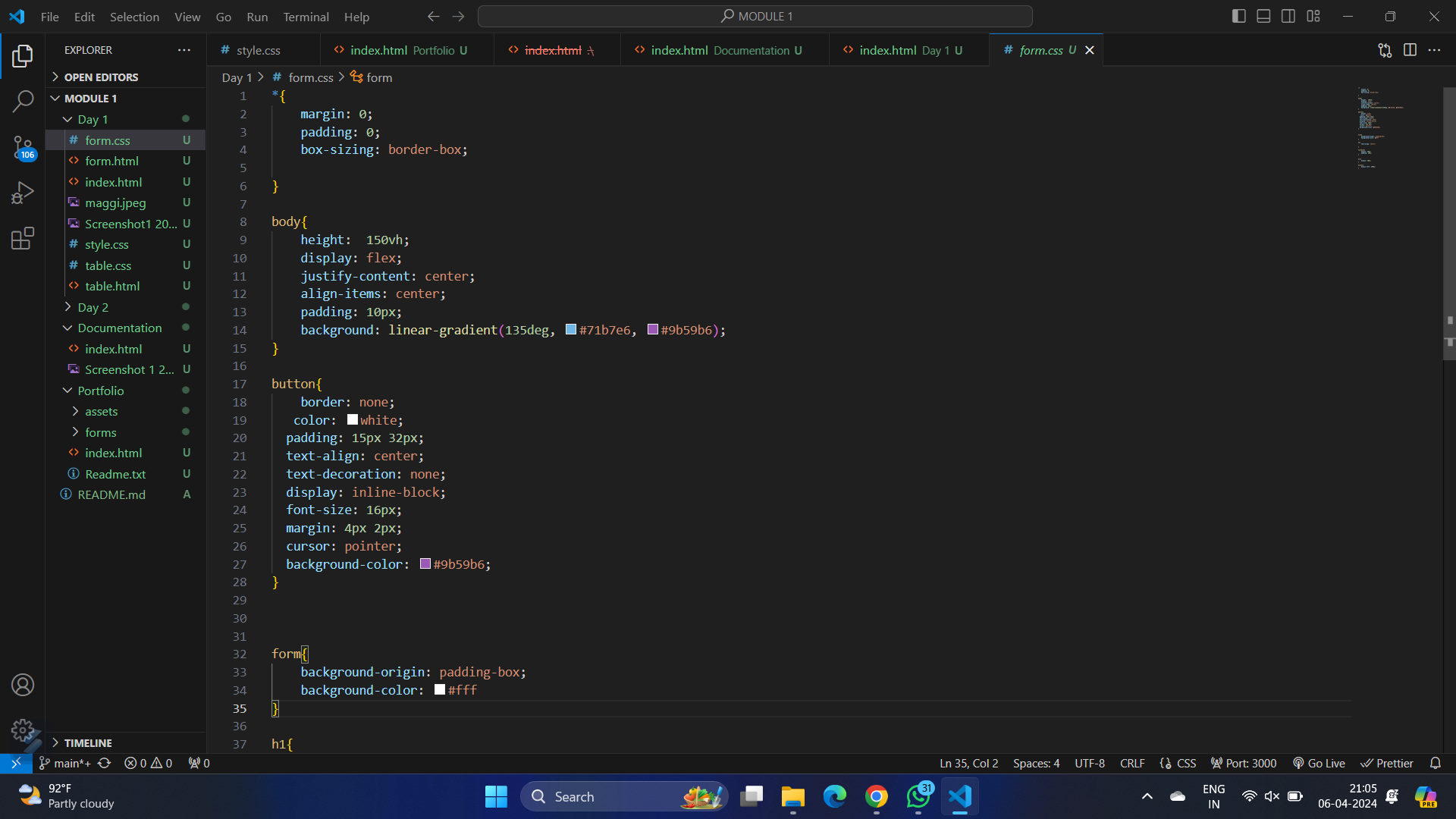Split the editor to the right
The image size is (1456, 819).
point(1410,50)
